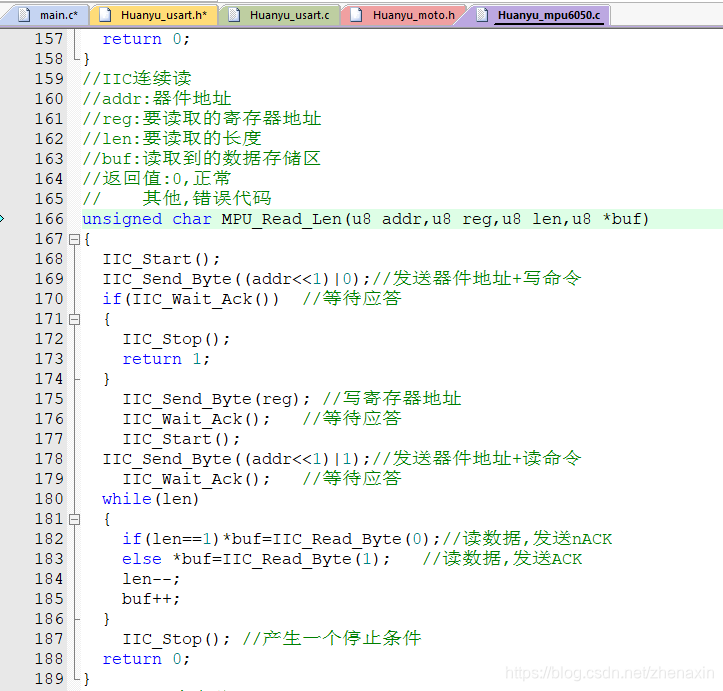Image resolution: width=723 pixels, height=691 pixels.
Task: Click line number 166 in the gutter
Action: 49,219
